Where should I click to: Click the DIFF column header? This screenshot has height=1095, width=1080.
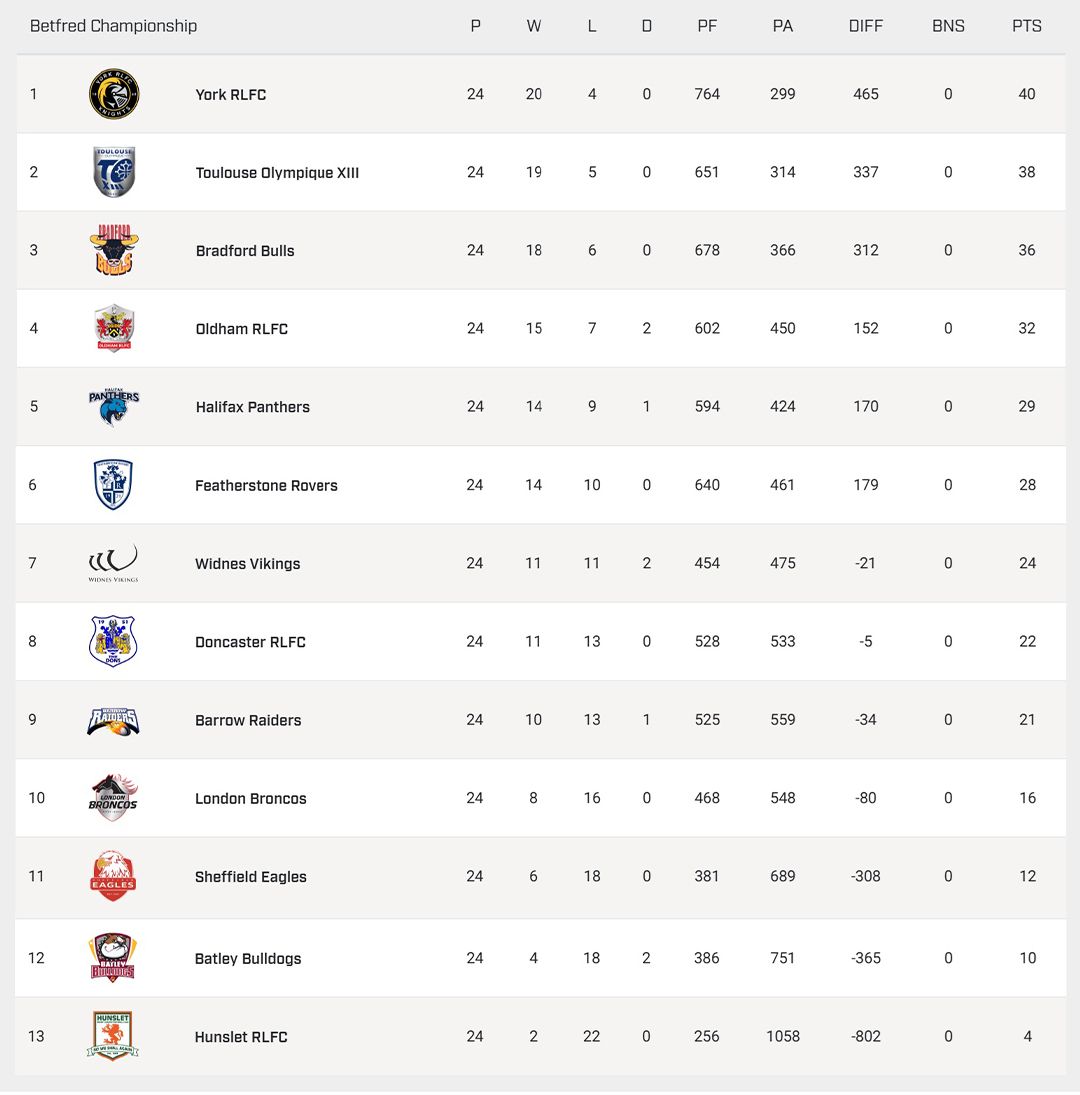coord(866,26)
